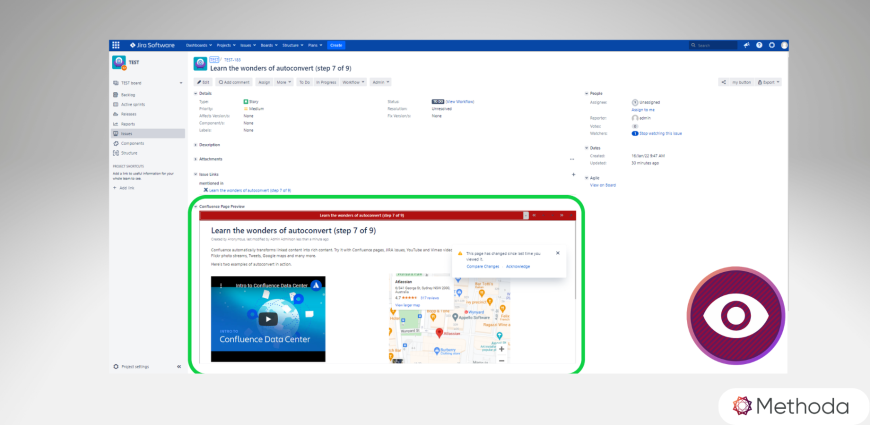Open the More actions dropdown
Screen dimensions: 870x425
coord(283,82)
